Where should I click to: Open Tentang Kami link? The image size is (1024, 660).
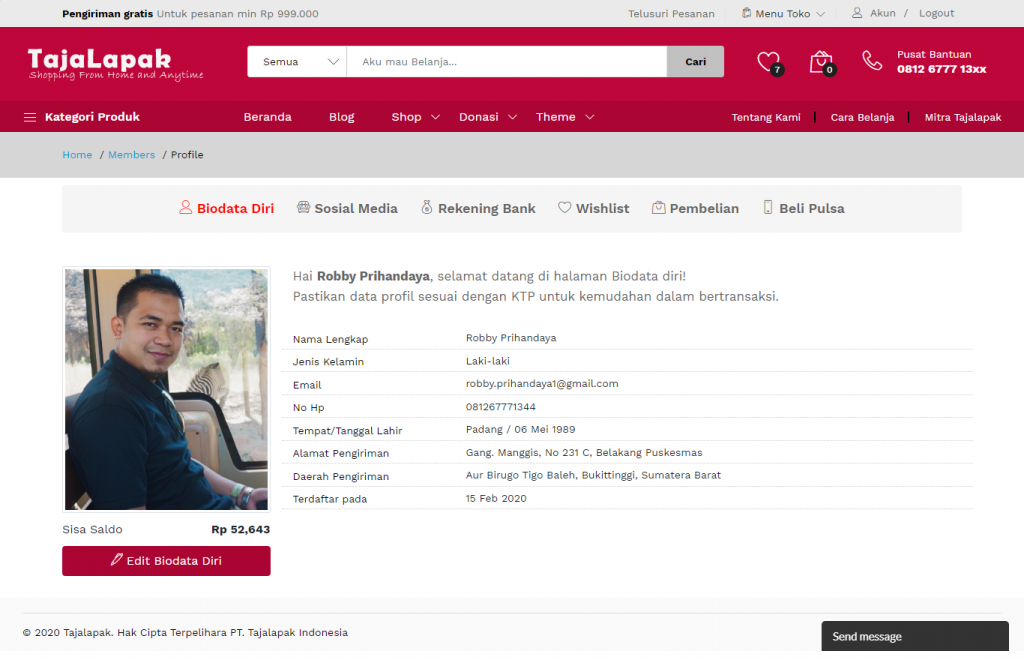[766, 118]
